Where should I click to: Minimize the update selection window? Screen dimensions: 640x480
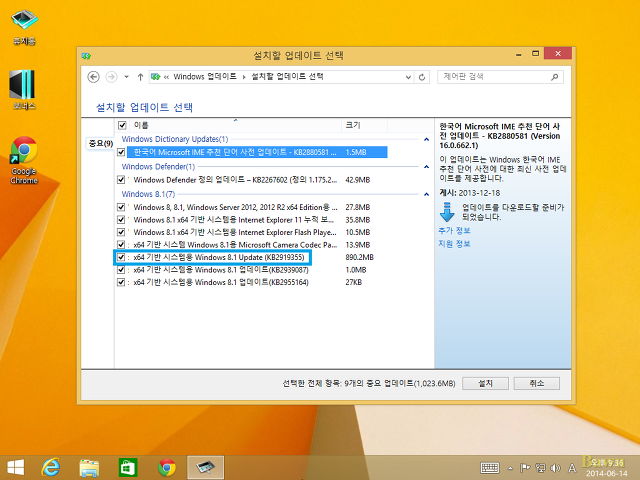pyautogui.click(x=519, y=54)
